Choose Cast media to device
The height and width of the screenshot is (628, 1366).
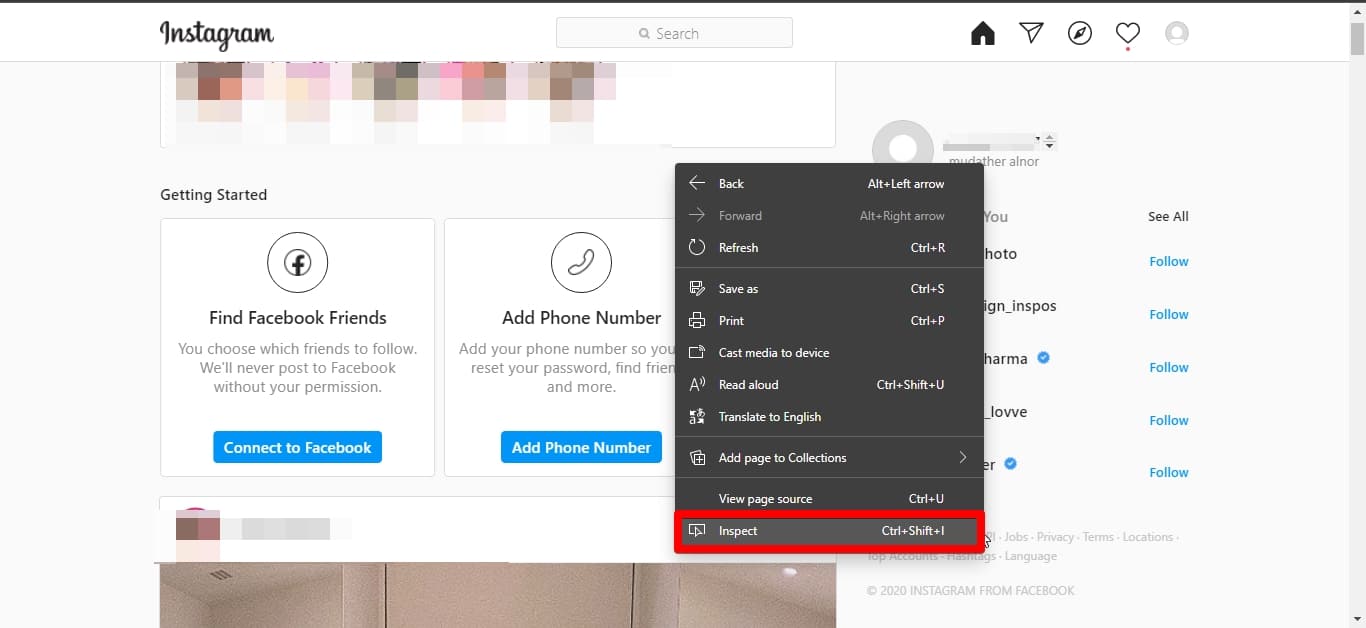point(830,352)
